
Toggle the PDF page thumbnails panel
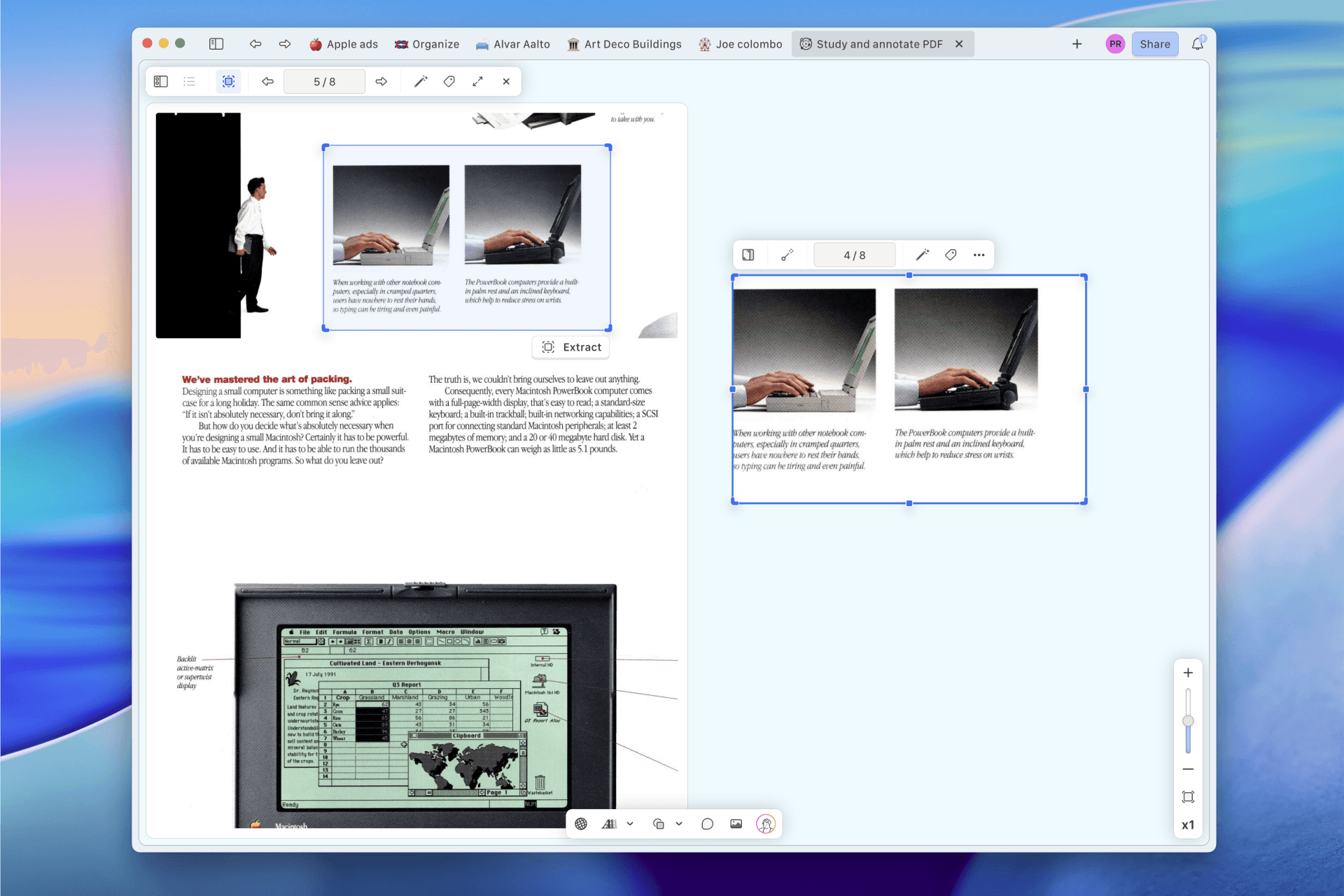click(161, 82)
